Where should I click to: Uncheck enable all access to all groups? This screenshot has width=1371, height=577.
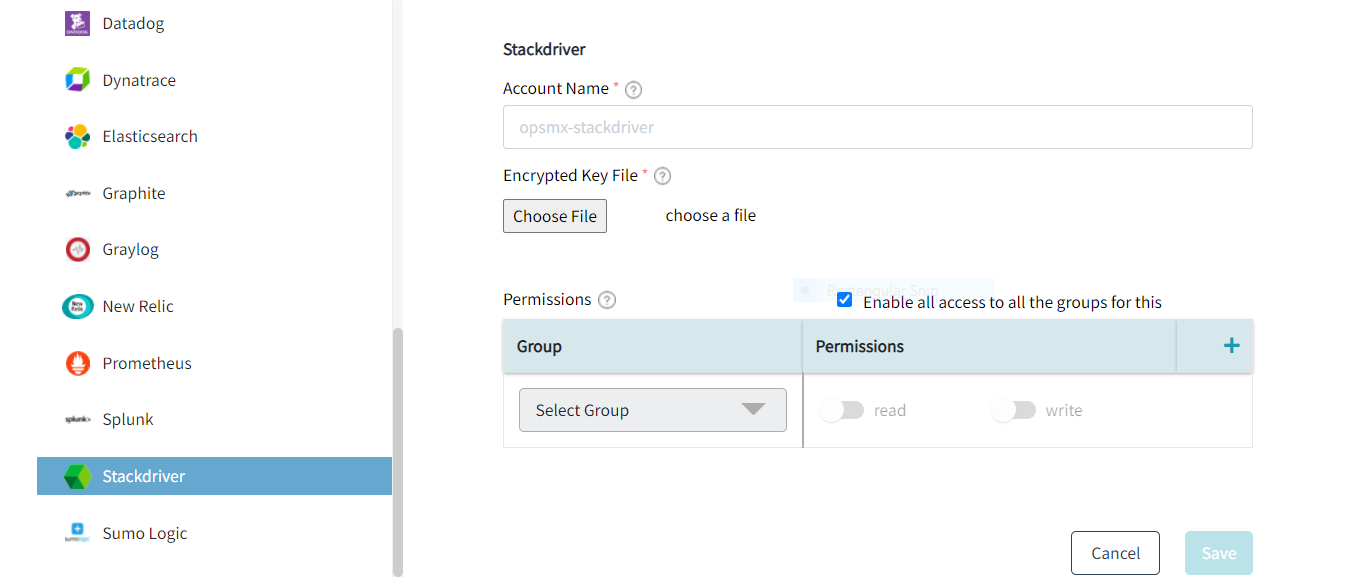844,299
